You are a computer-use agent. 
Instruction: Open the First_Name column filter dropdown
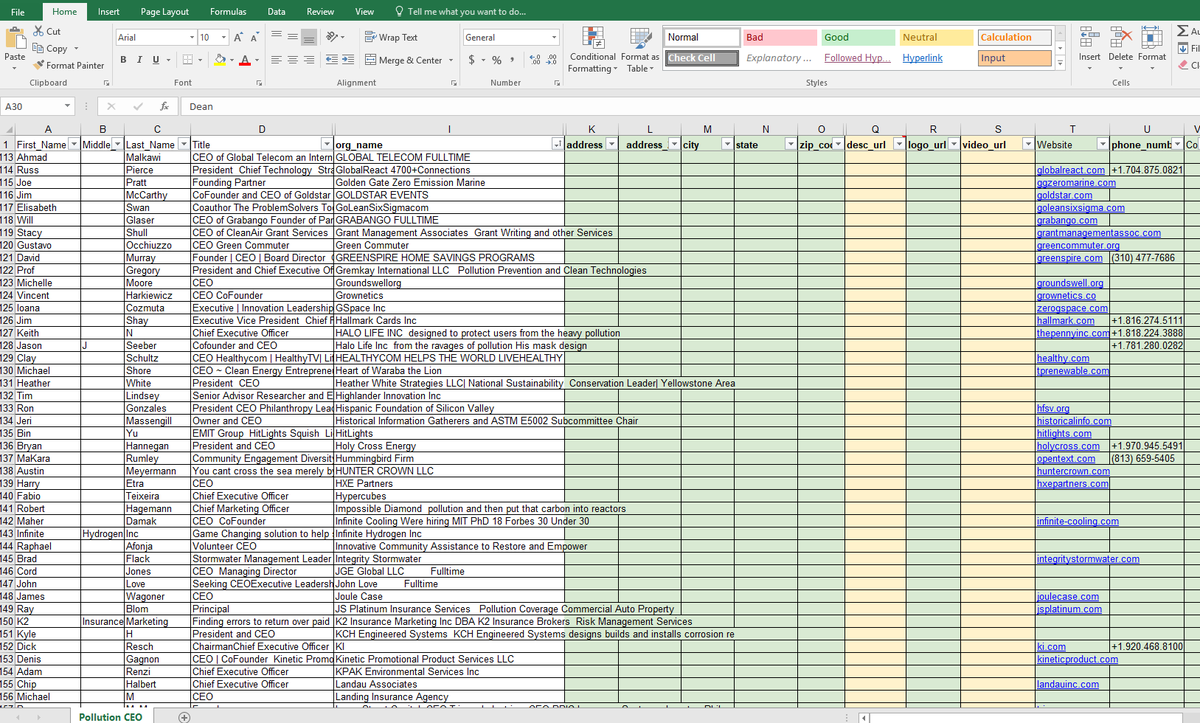tap(74, 145)
